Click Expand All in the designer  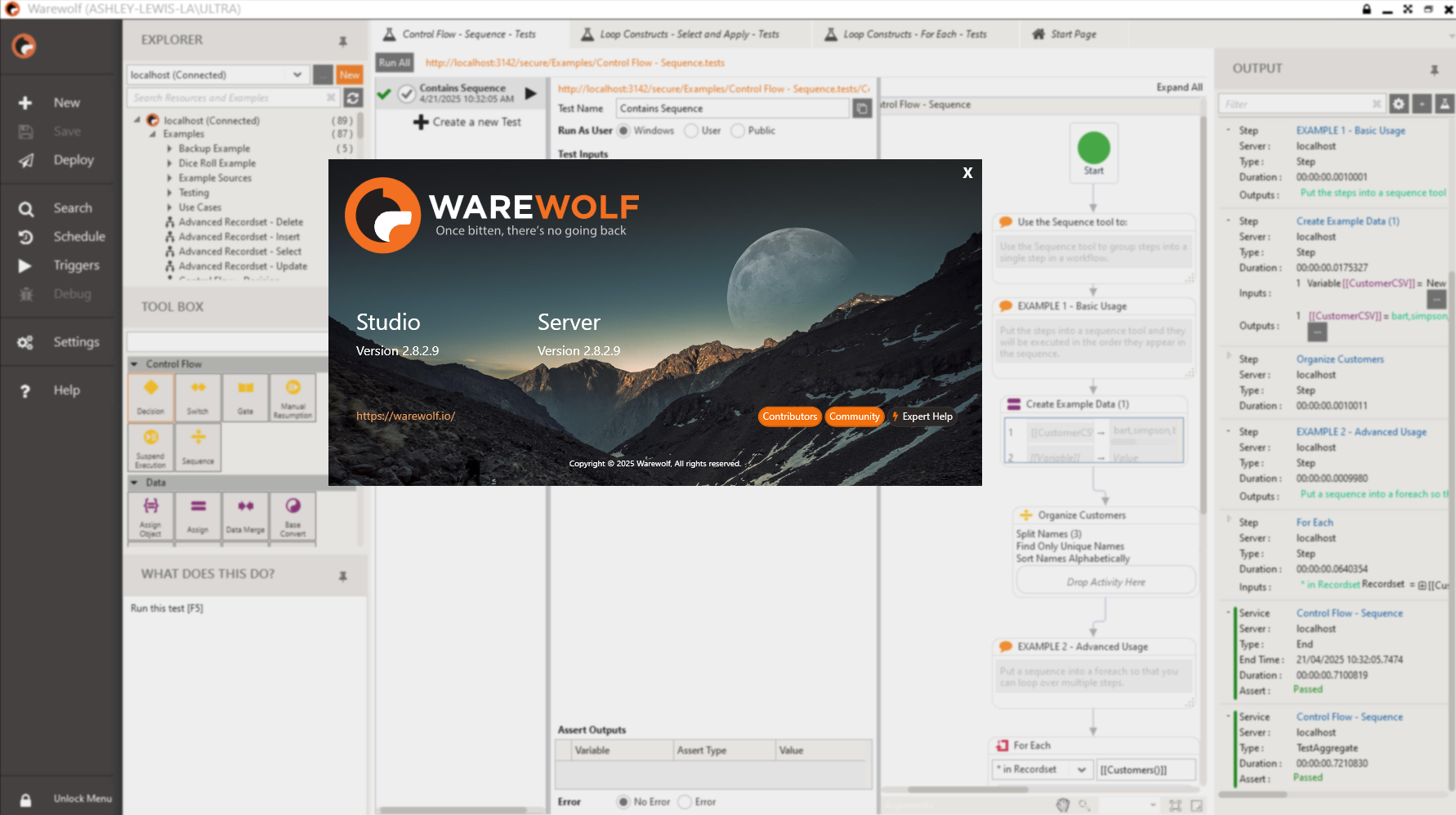(x=1179, y=87)
